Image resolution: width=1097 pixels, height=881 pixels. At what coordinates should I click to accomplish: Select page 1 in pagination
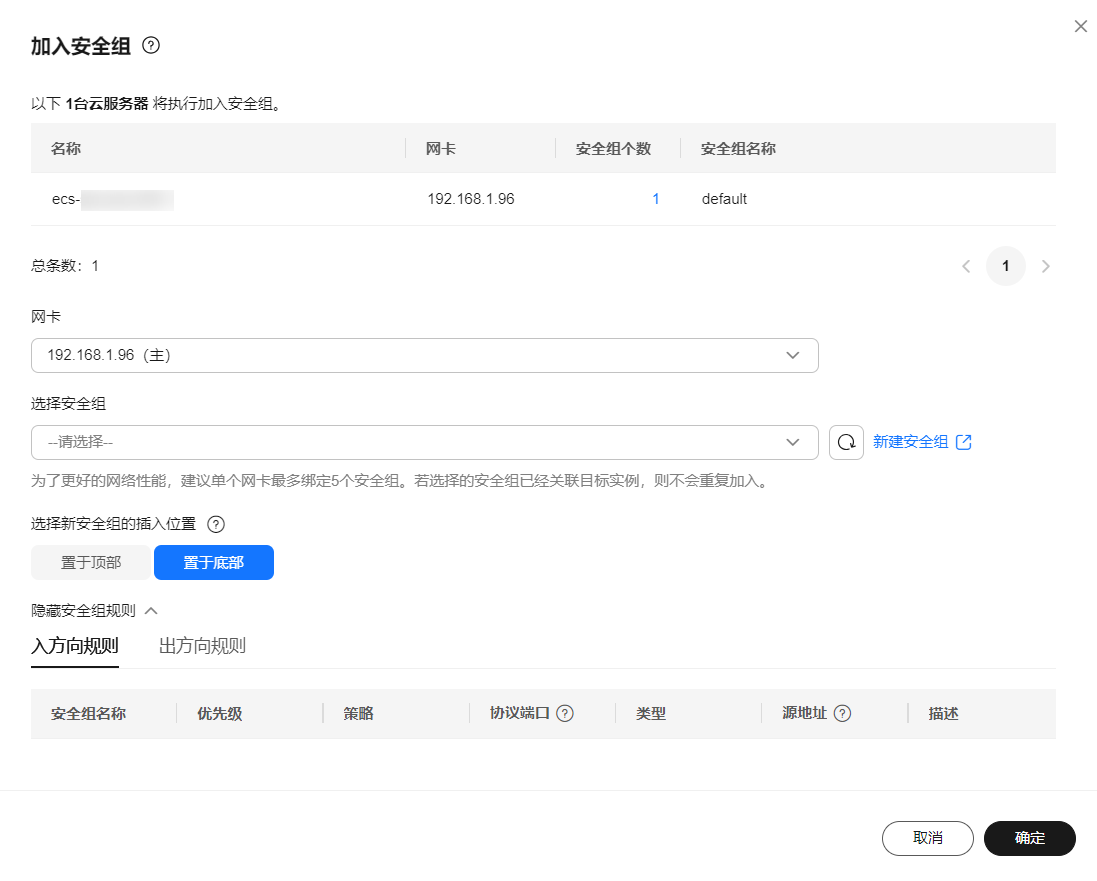[1006, 266]
